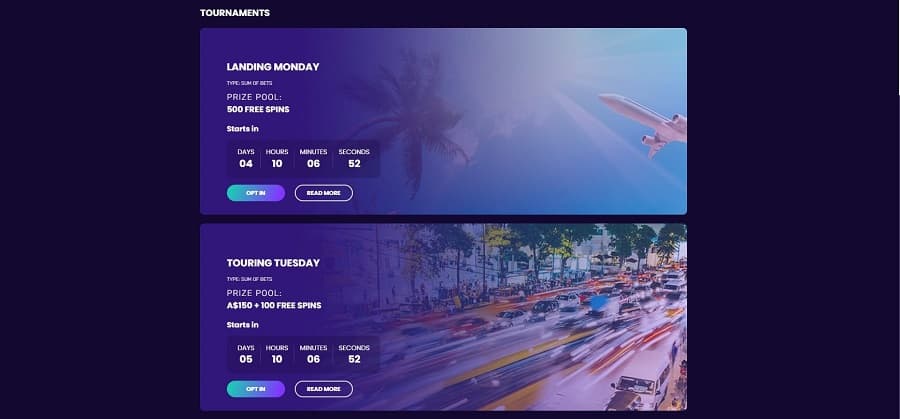This screenshot has height=419, width=900.
Task: Click the Tournaments section heading
Action: (x=235, y=13)
